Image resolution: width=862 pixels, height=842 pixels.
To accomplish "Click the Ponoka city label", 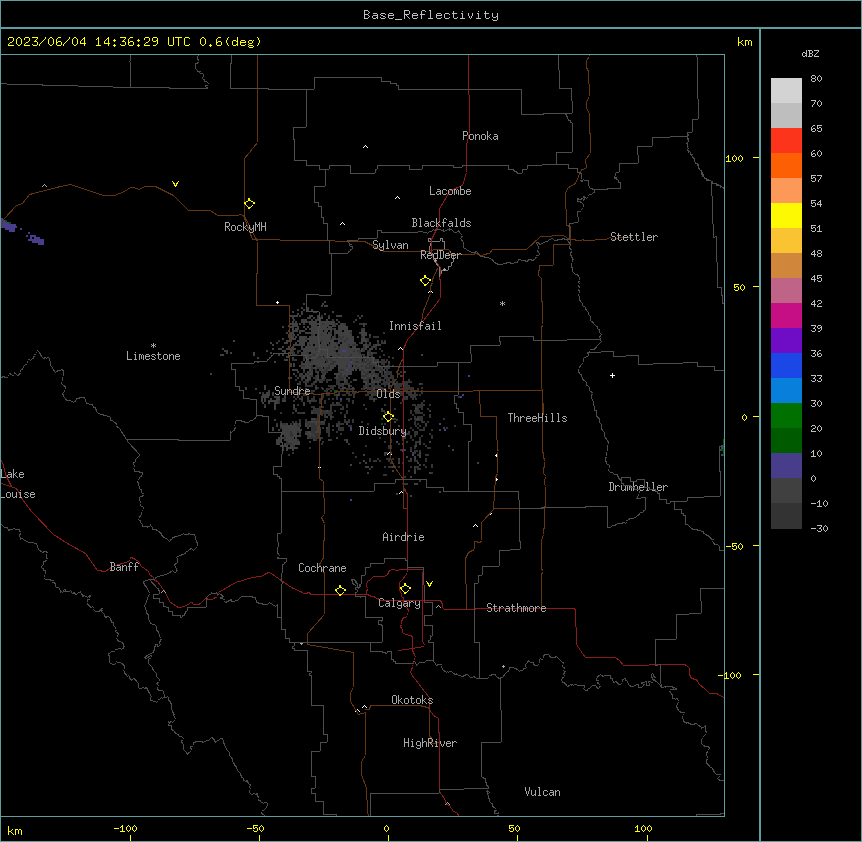I will 480,136.
